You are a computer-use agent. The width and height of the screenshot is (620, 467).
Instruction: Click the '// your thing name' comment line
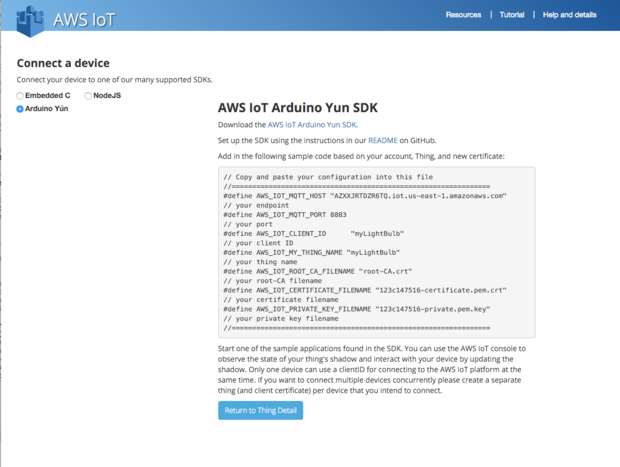[260, 262]
